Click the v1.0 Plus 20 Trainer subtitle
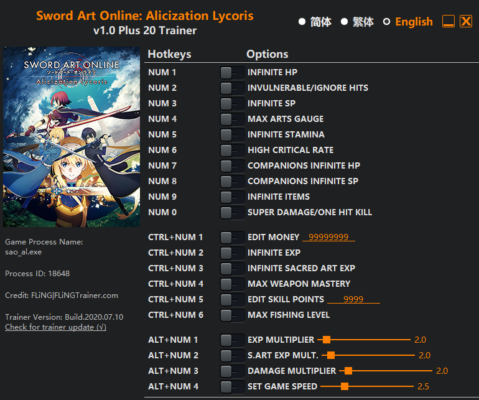The height and width of the screenshot is (400, 479). 145,31
